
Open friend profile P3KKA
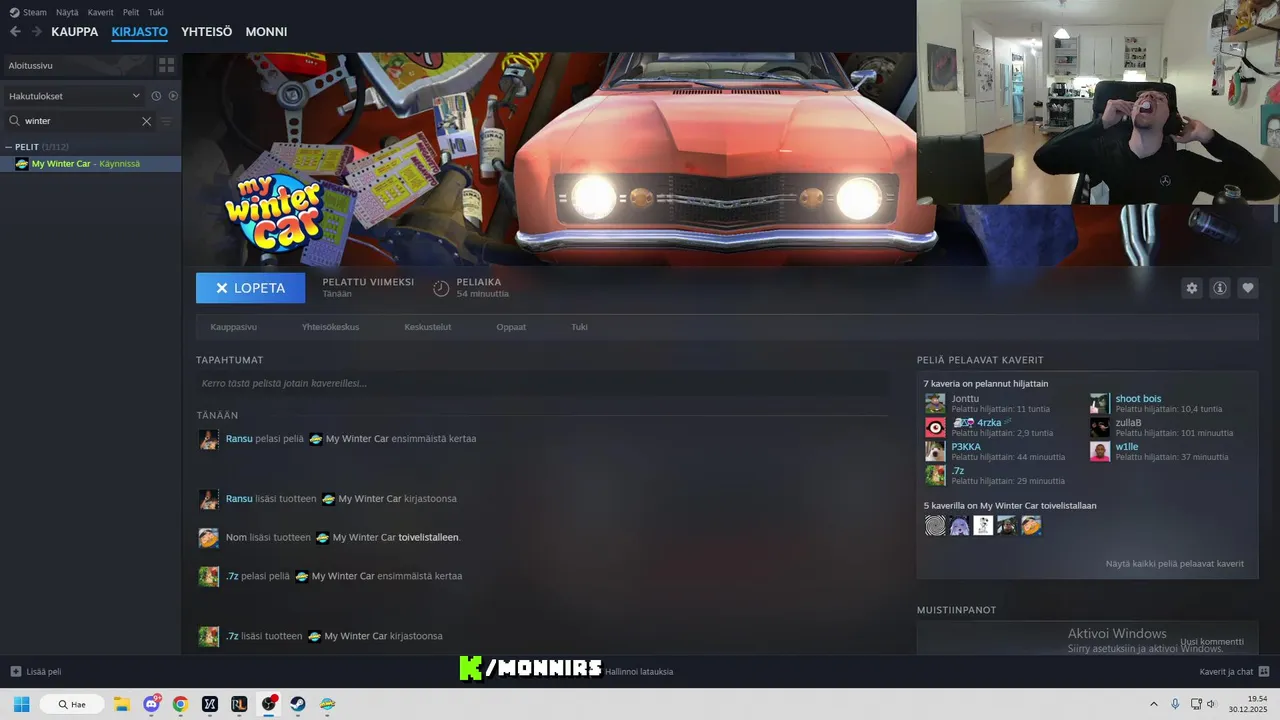tap(966, 447)
